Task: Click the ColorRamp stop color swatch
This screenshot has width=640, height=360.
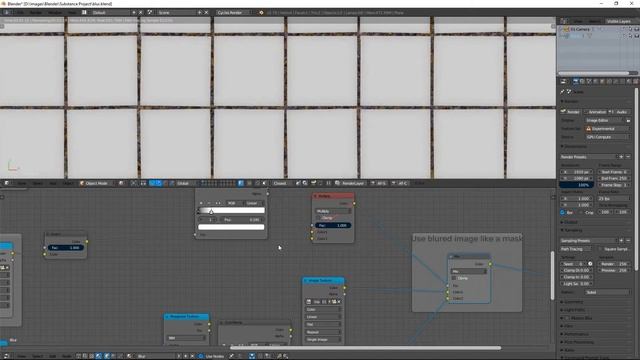Action: pyautogui.click(x=231, y=227)
